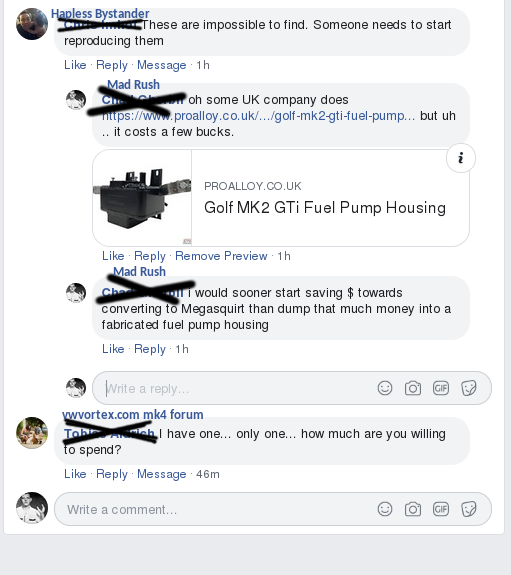Like the 'These are impossible to find' comment

(x=75, y=65)
